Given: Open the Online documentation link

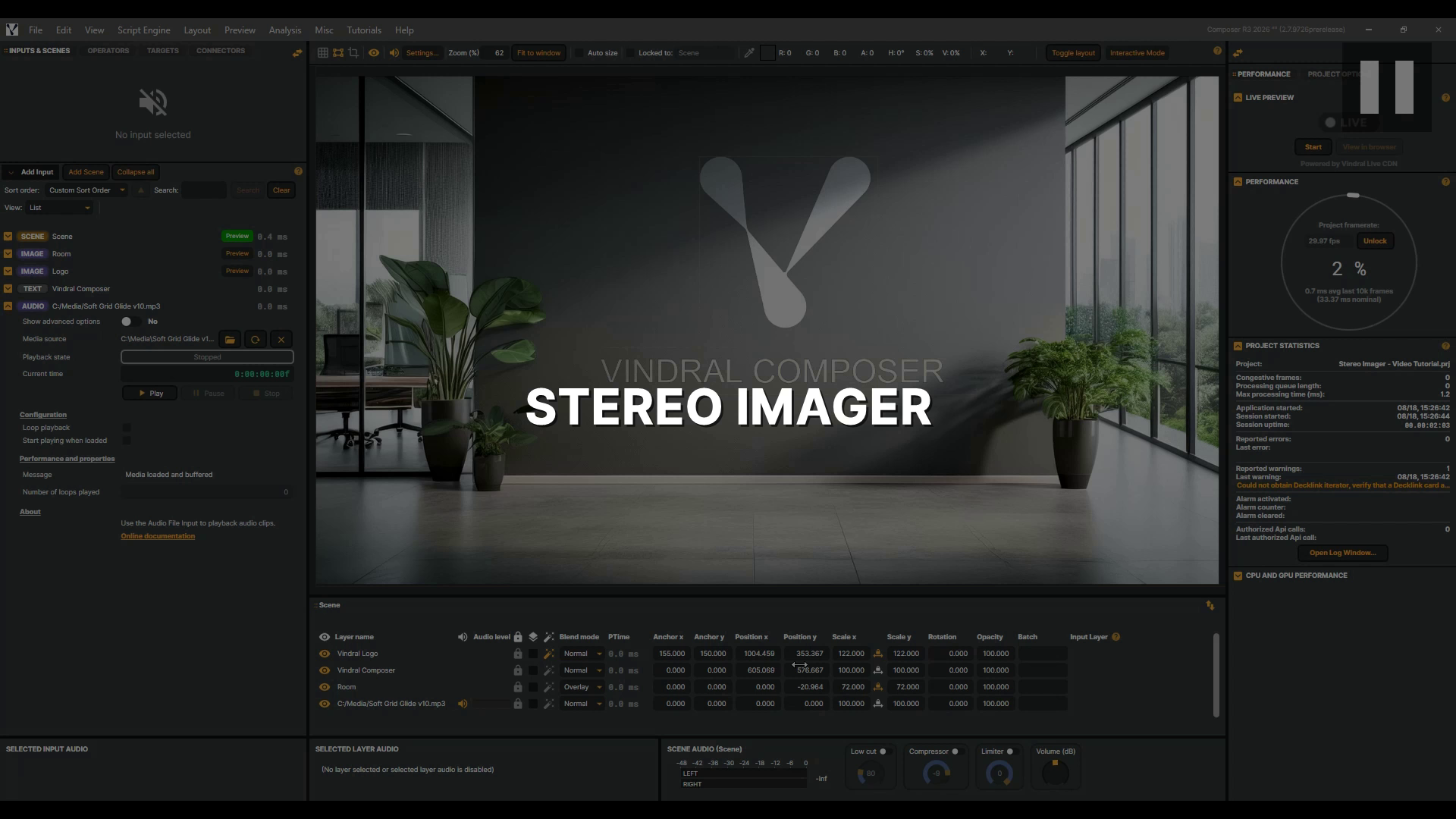Looking at the screenshot, I should click(158, 536).
